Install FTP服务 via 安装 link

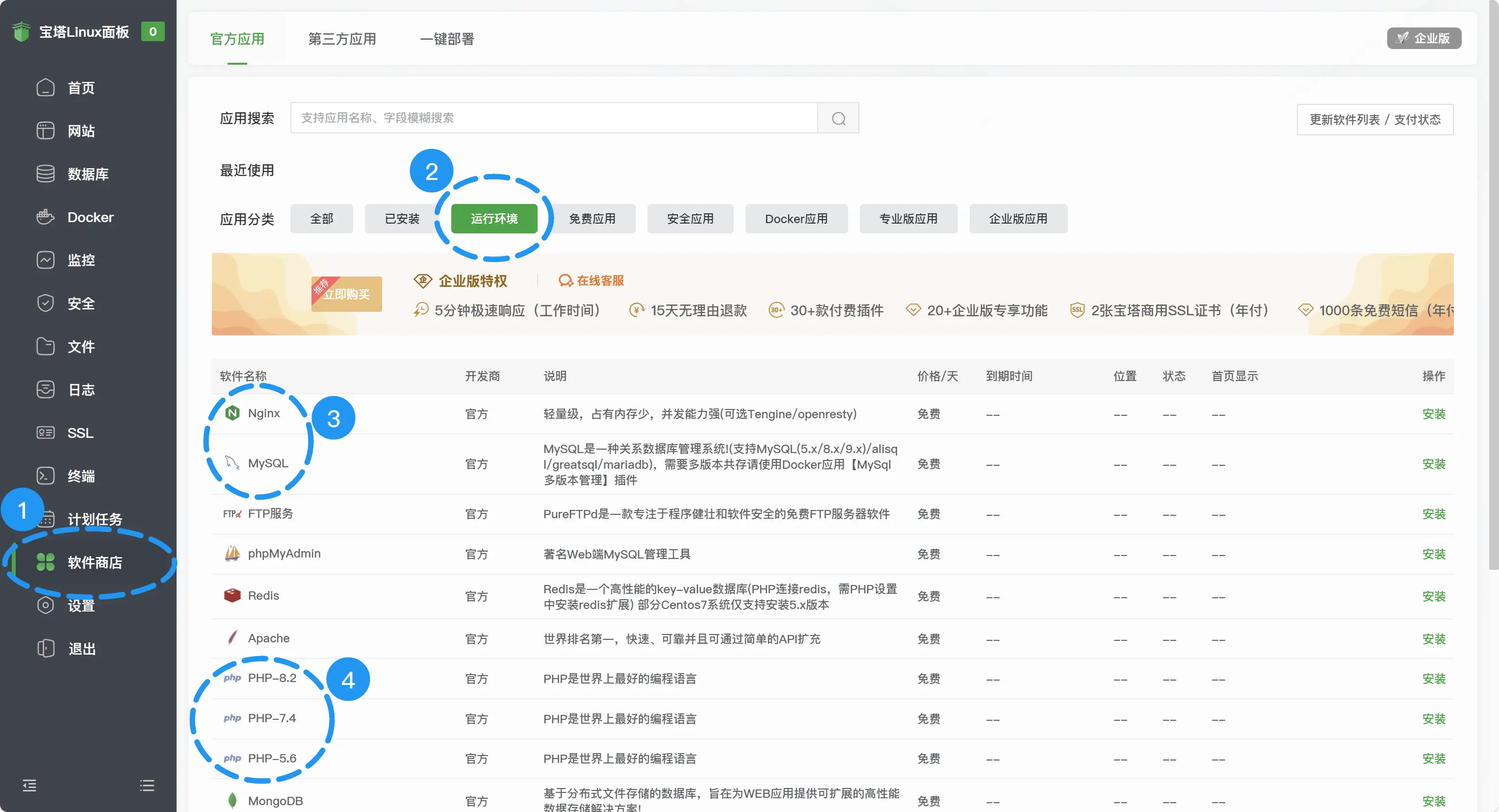[1434, 513]
